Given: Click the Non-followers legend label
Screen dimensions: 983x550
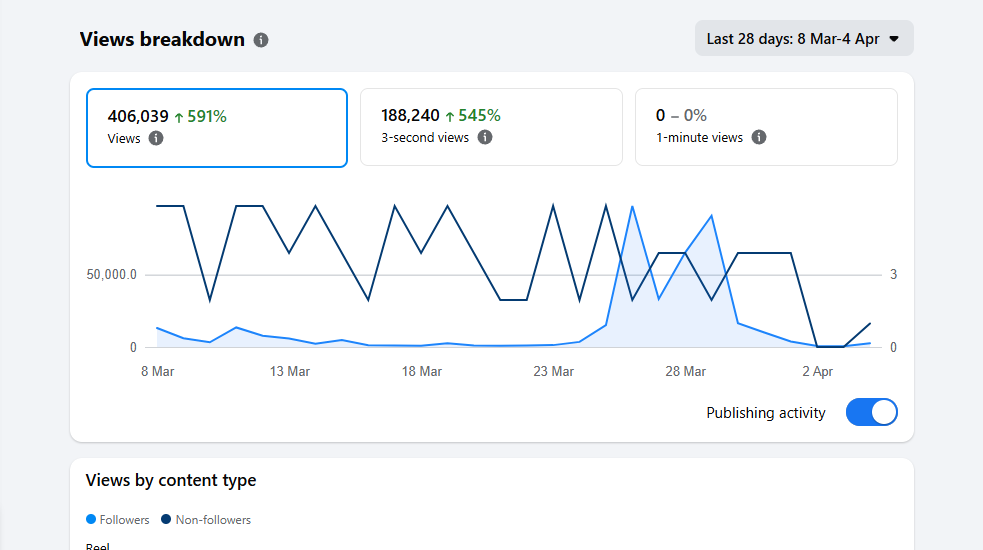Looking at the screenshot, I should [213, 520].
